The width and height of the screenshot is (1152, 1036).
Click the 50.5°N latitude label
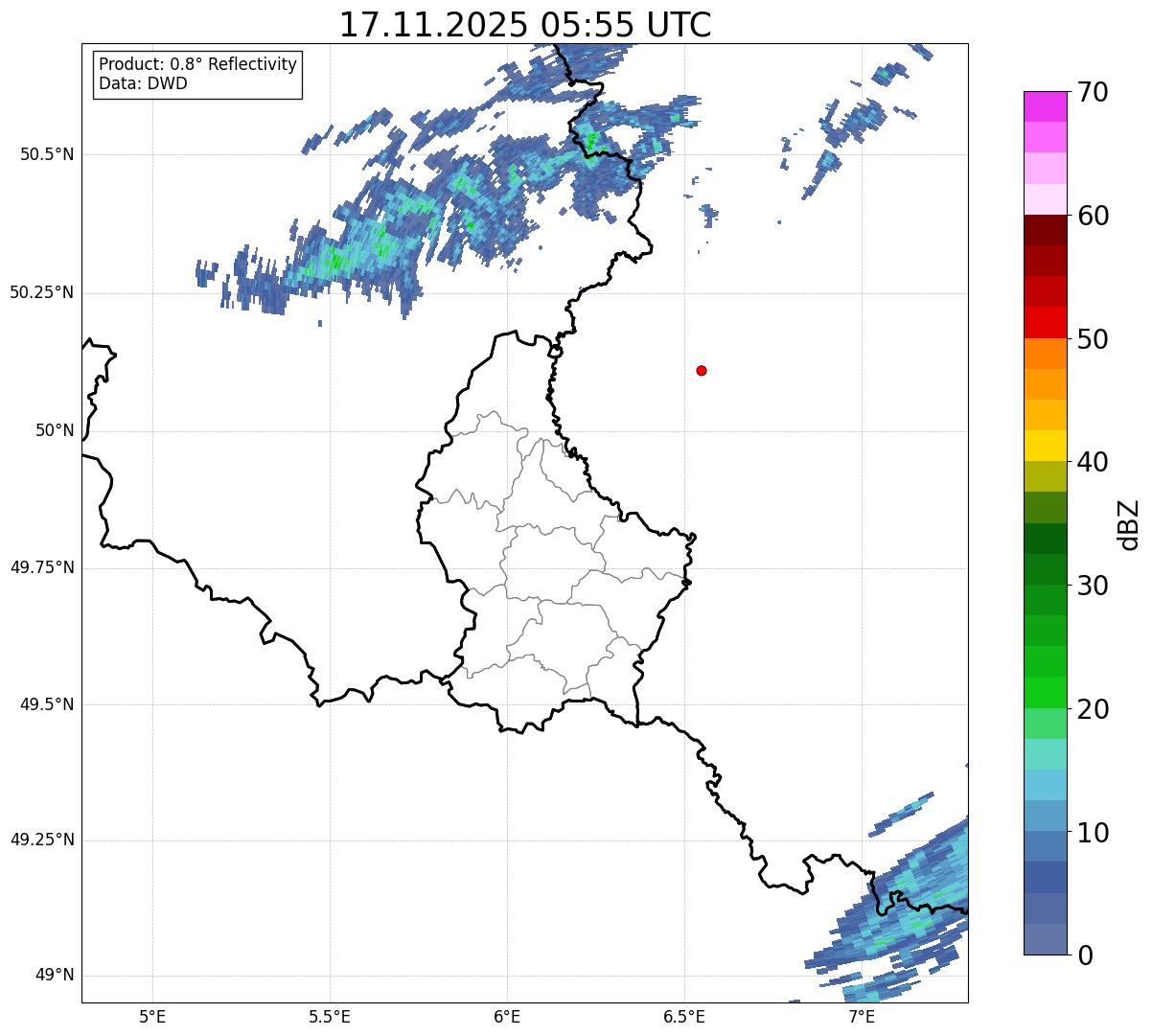47,154
